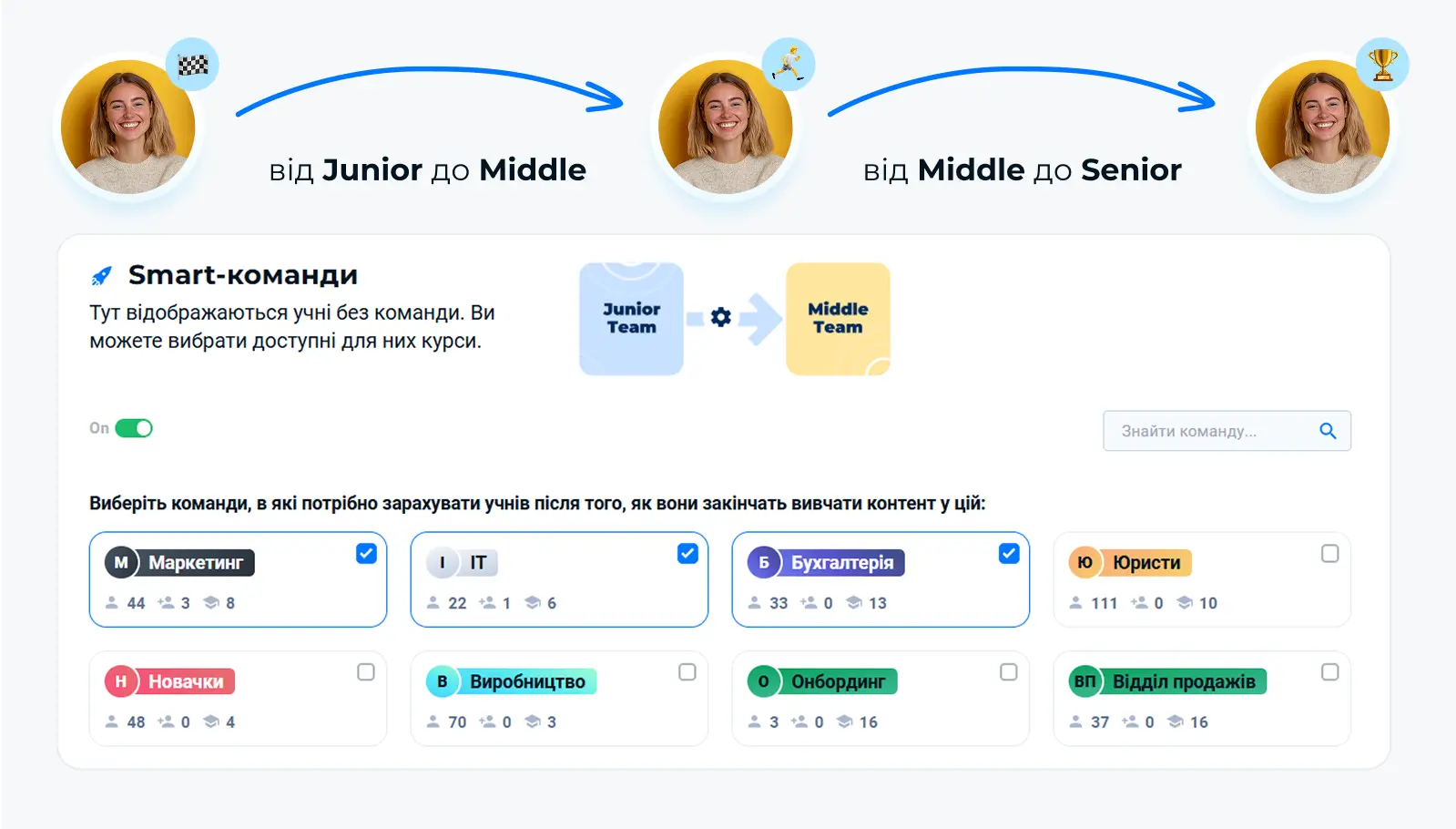The width and height of the screenshot is (1456, 829).
Task: Click the running person badge icon
Action: (x=789, y=64)
